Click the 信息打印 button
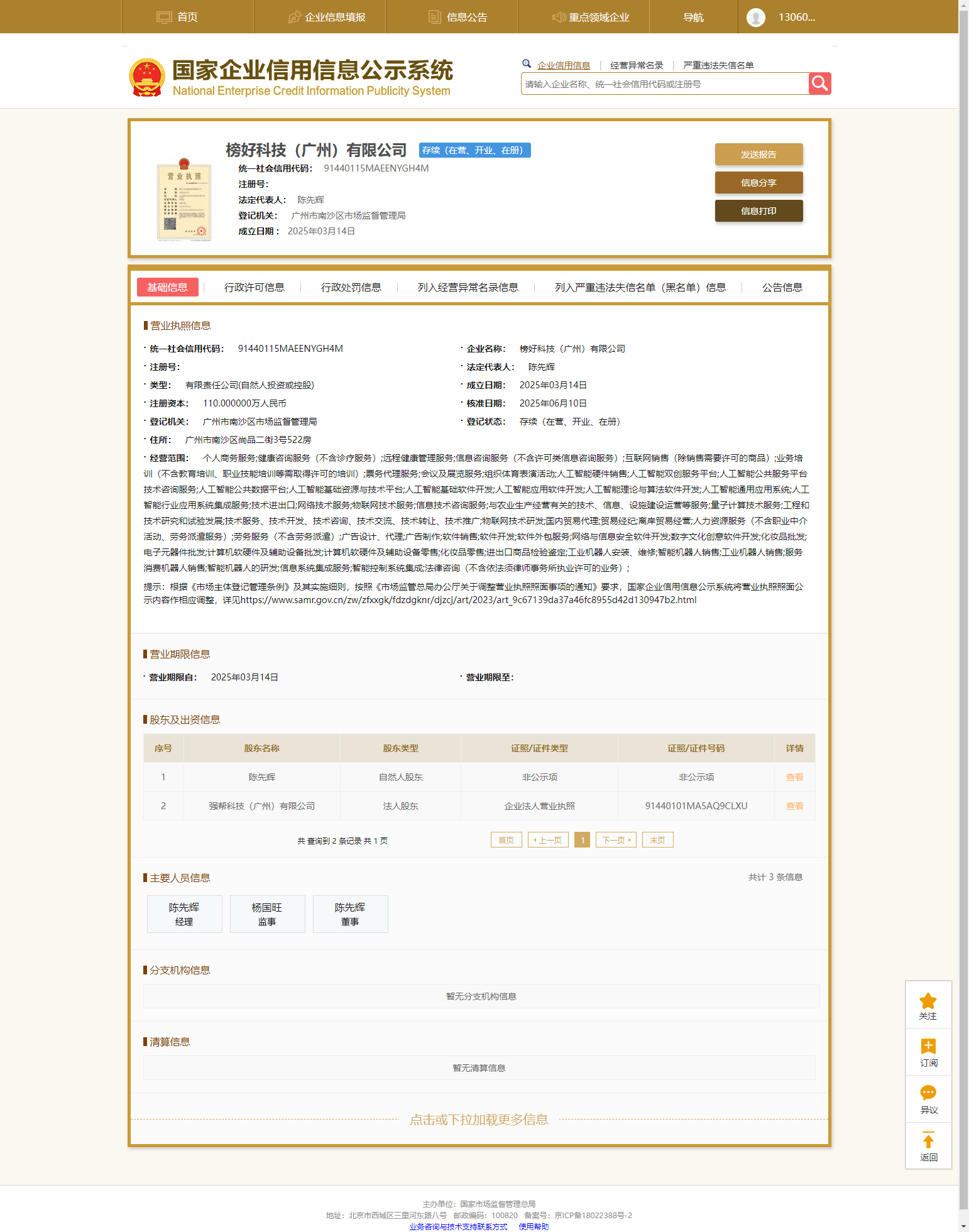Image resolution: width=969 pixels, height=1232 pixels. pyautogui.click(x=758, y=211)
